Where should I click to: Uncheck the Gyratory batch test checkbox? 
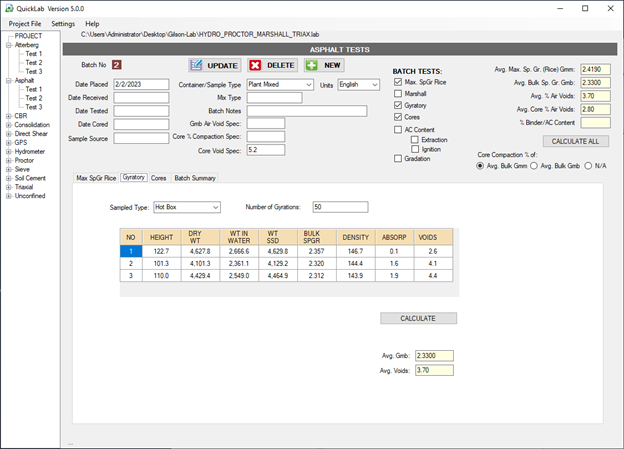point(398,105)
